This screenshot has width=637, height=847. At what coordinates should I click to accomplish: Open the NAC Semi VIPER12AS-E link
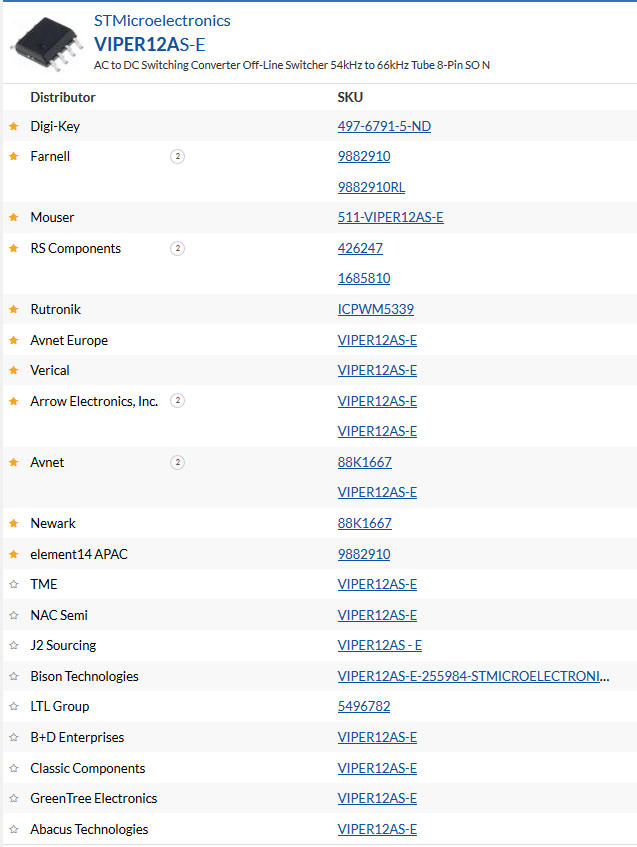pos(377,615)
